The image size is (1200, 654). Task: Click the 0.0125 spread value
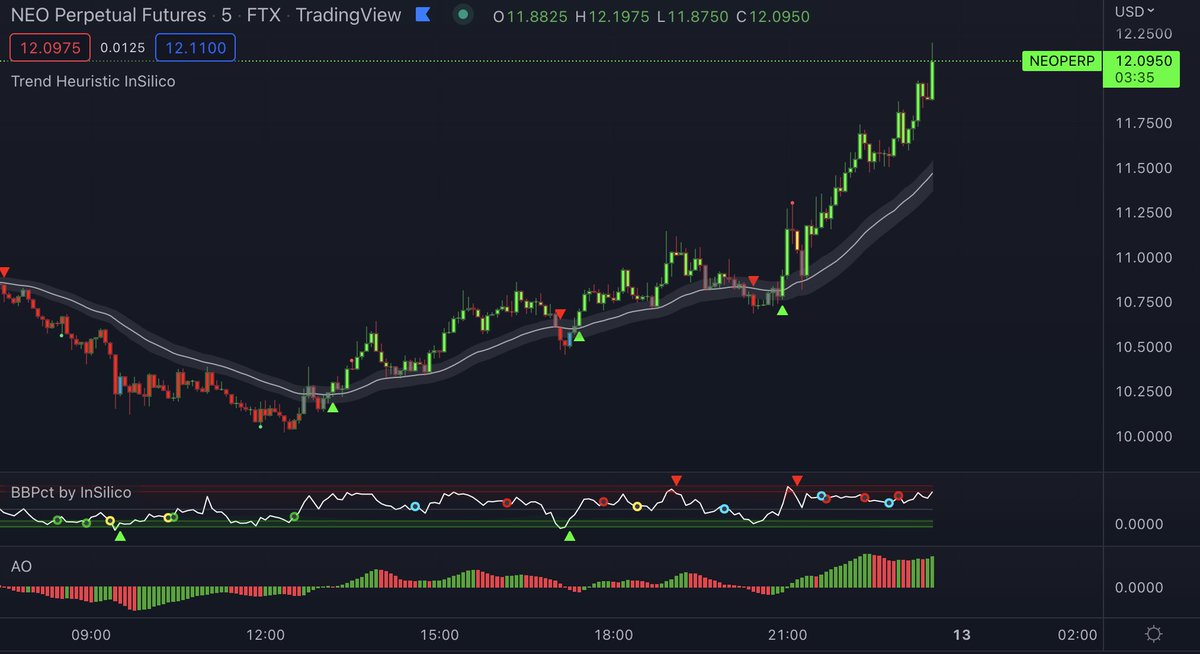pyautogui.click(x=123, y=47)
